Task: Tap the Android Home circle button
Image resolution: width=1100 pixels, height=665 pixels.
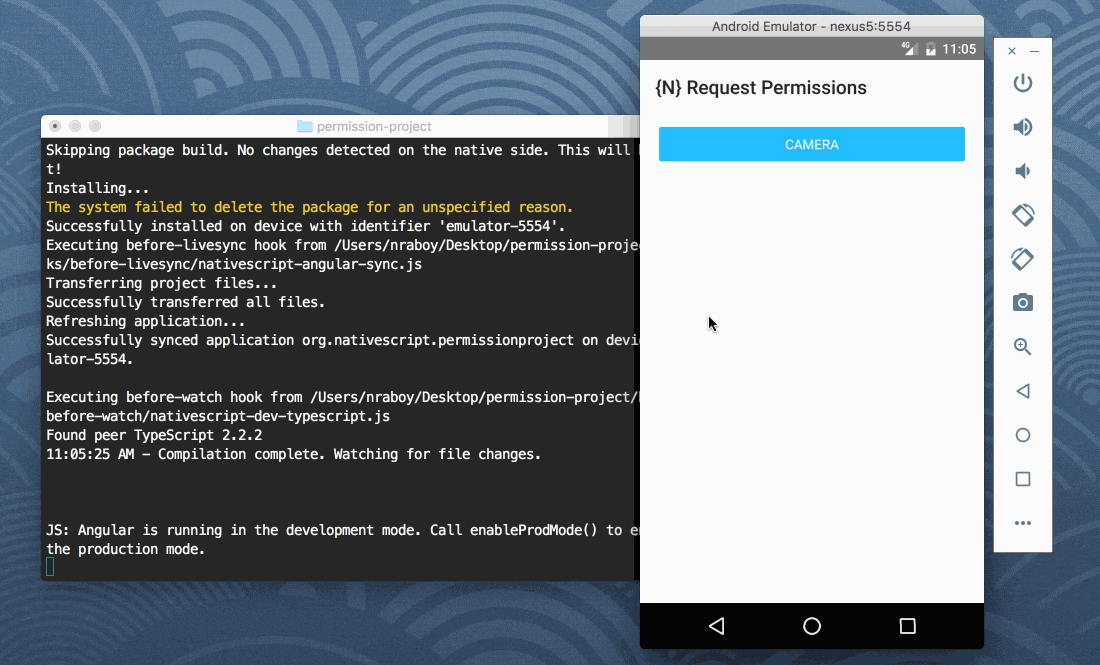Action: pyautogui.click(x=811, y=625)
